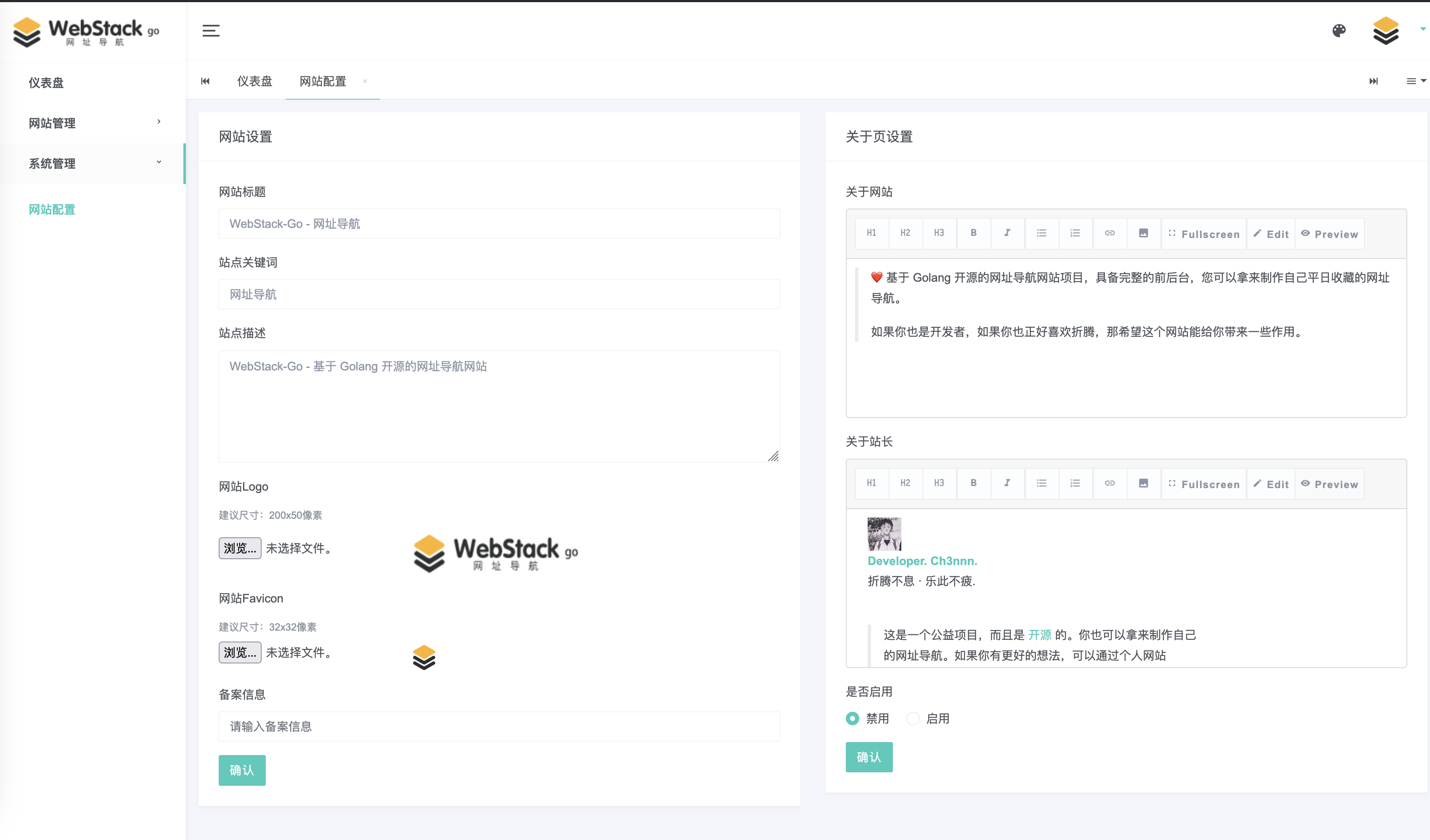Insert image in the 关于站长 editor toolbar
The height and width of the screenshot is (840, 1430).
point(1144,483)
